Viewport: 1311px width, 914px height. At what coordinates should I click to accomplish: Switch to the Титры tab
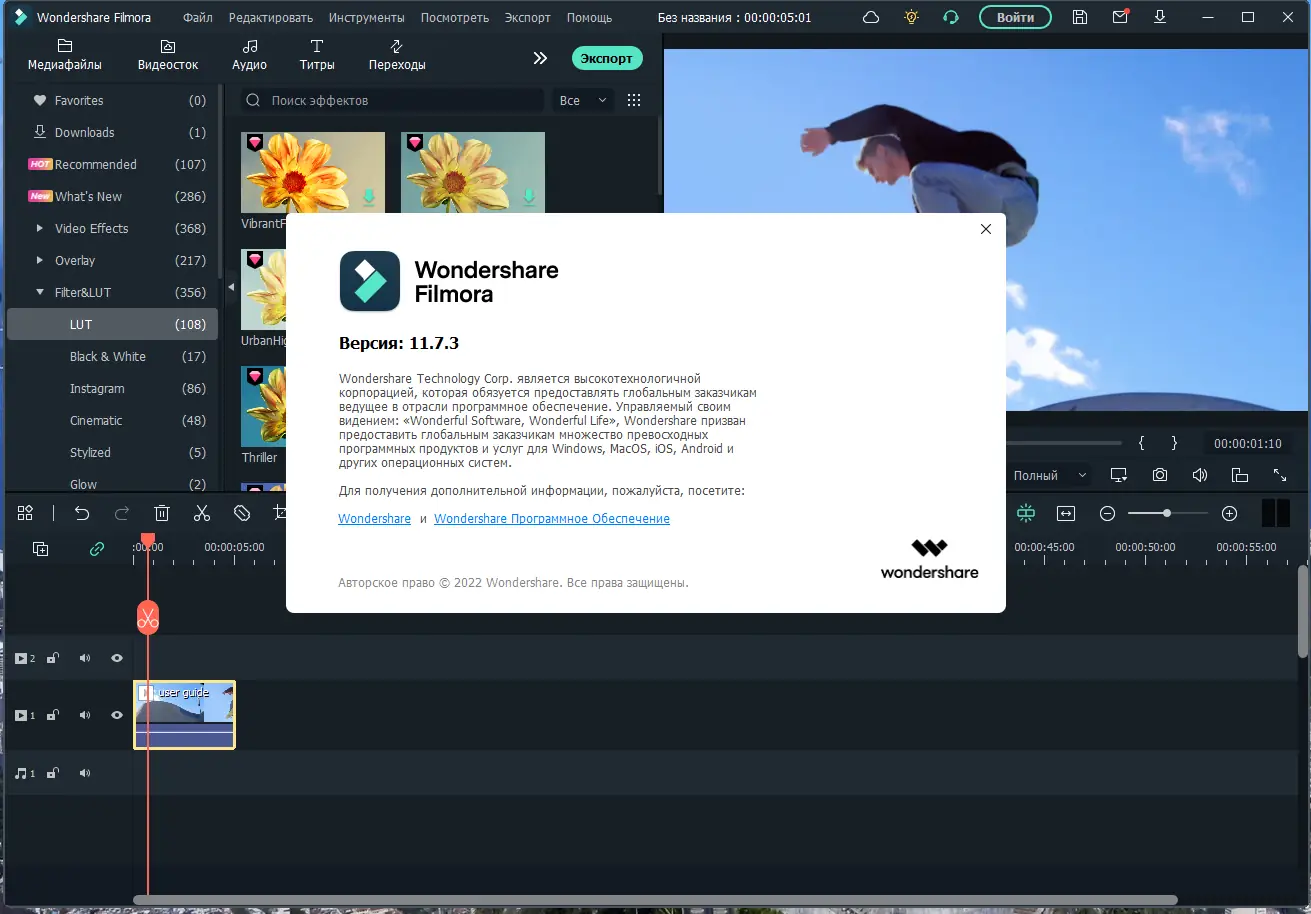click(x=317, y=55)
